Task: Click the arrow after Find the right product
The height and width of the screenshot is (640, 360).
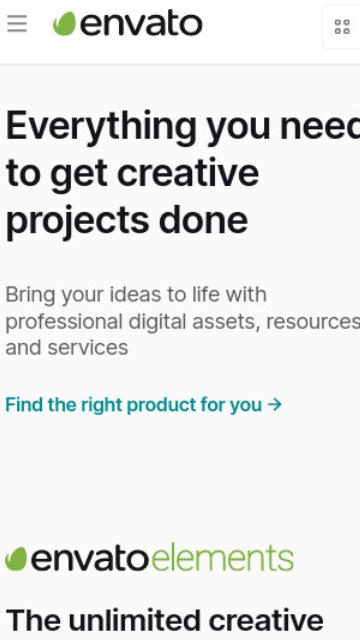Action: [275, 405]
